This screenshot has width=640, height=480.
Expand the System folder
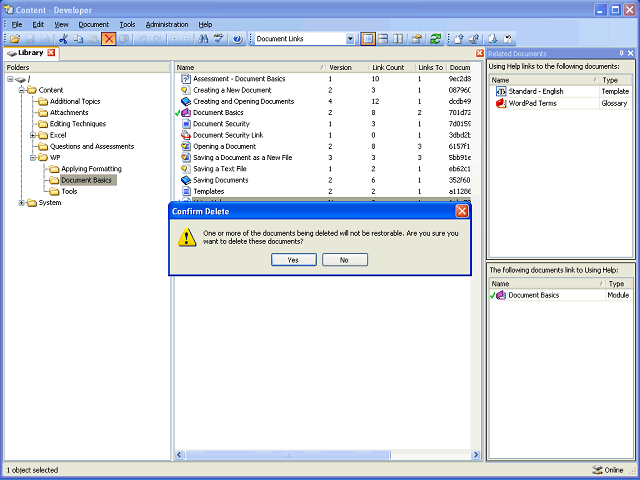(22, 203)
